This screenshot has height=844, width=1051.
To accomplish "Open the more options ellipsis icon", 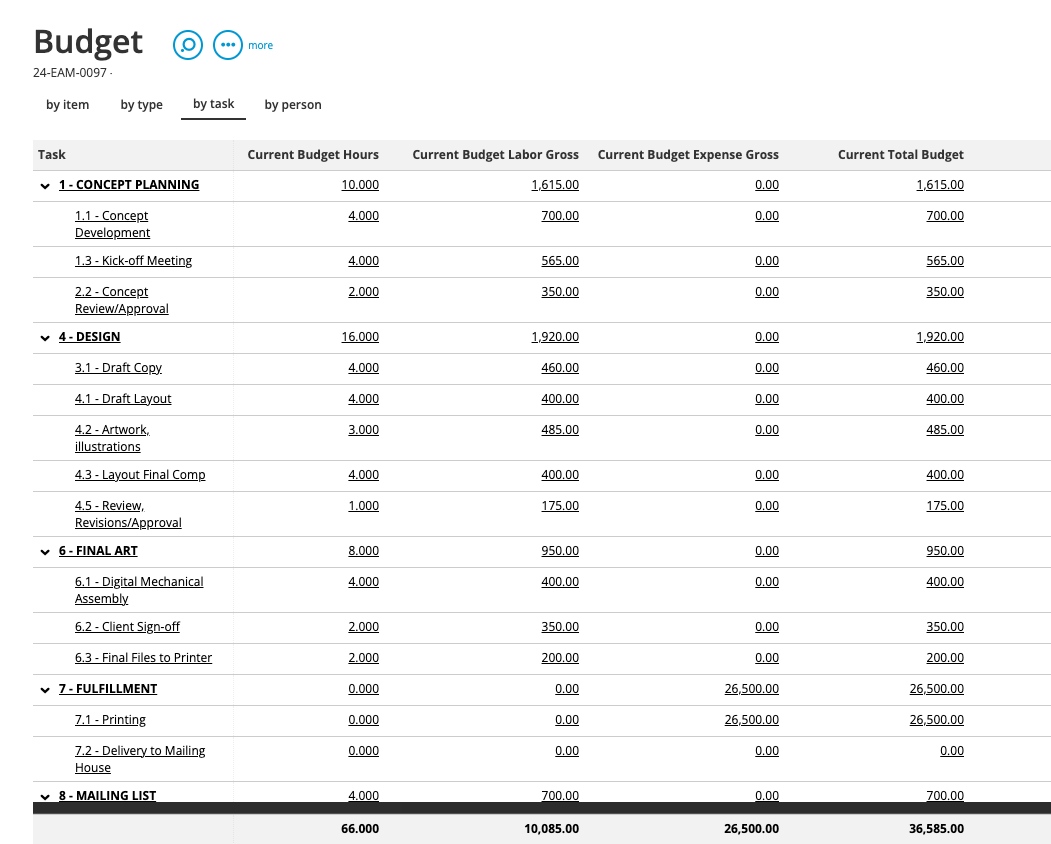I will (228, 45).
